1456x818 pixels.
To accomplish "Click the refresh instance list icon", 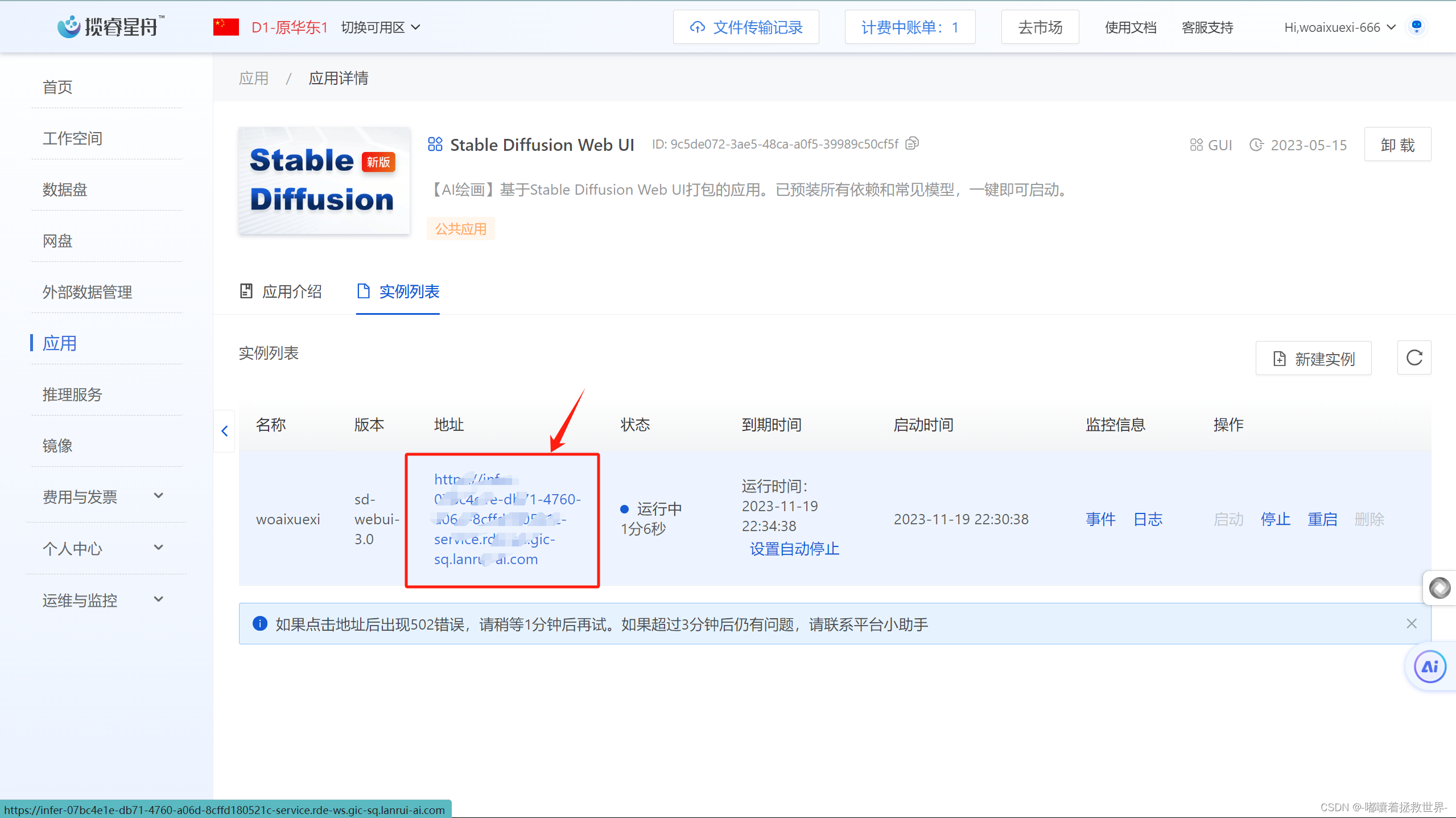I will point(1414,358).
